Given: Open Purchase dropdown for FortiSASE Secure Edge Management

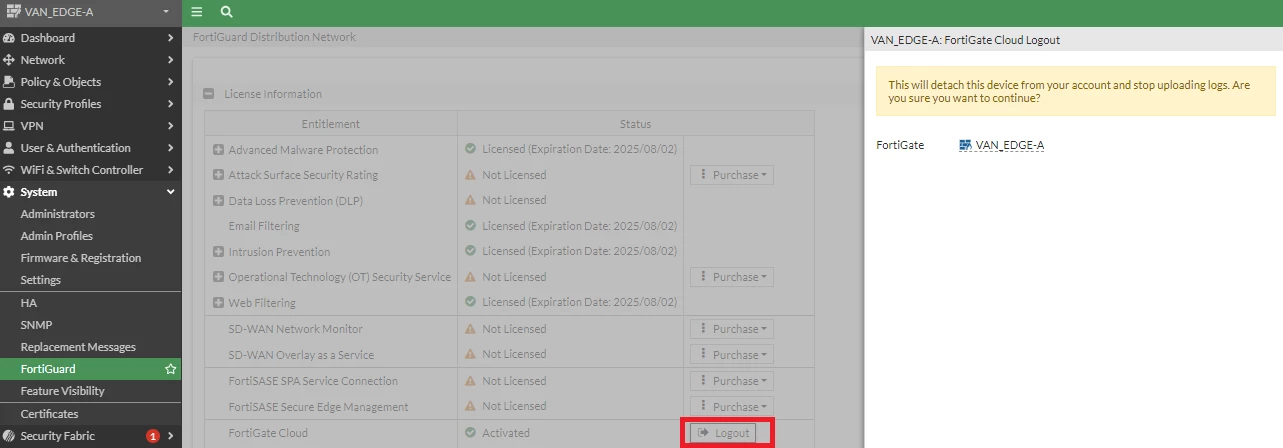Looking at the screenshot, I should pyautogui.click(x=732, y=407).
